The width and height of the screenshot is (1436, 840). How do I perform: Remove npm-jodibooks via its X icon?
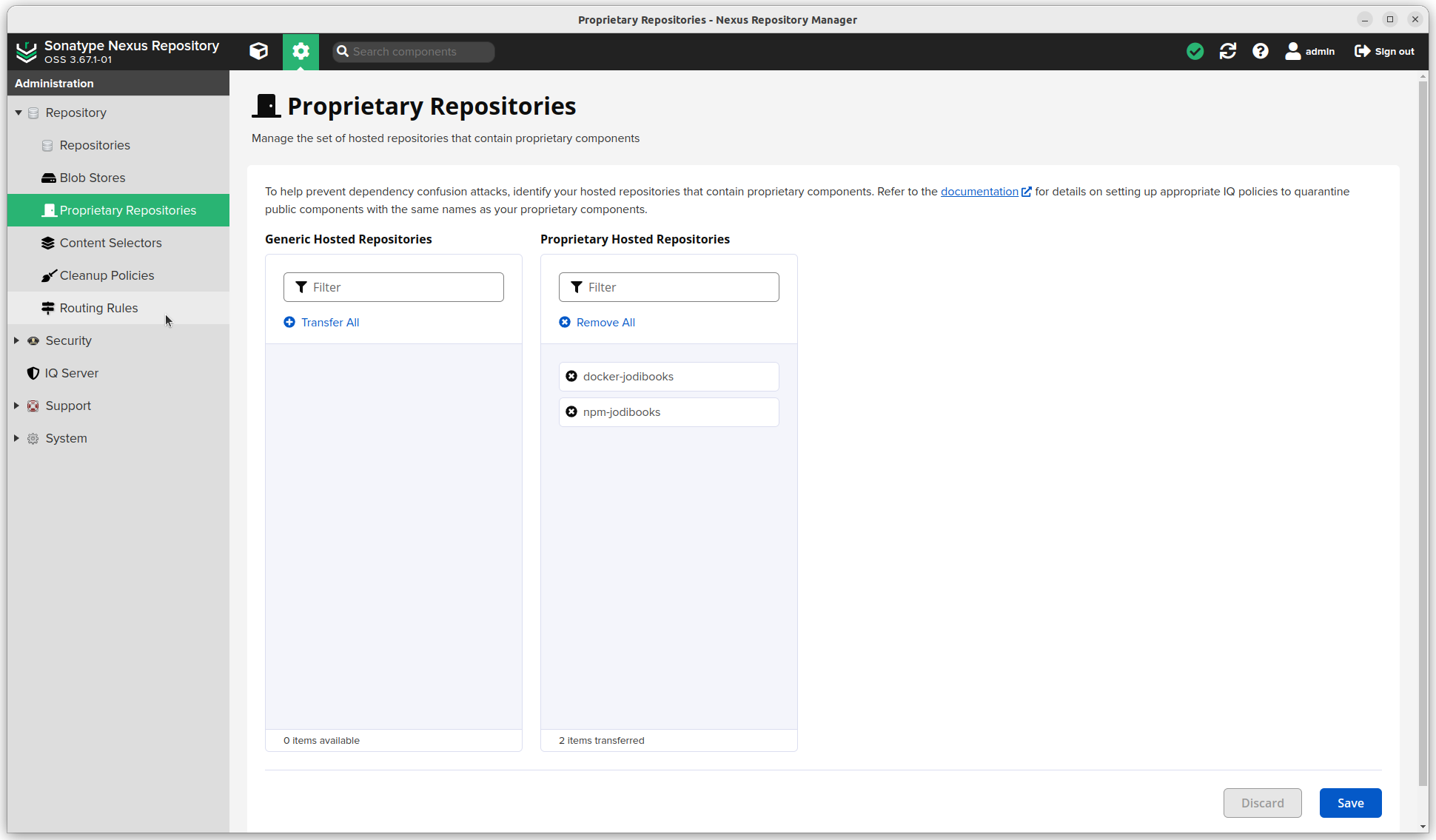tap(571, 411)
